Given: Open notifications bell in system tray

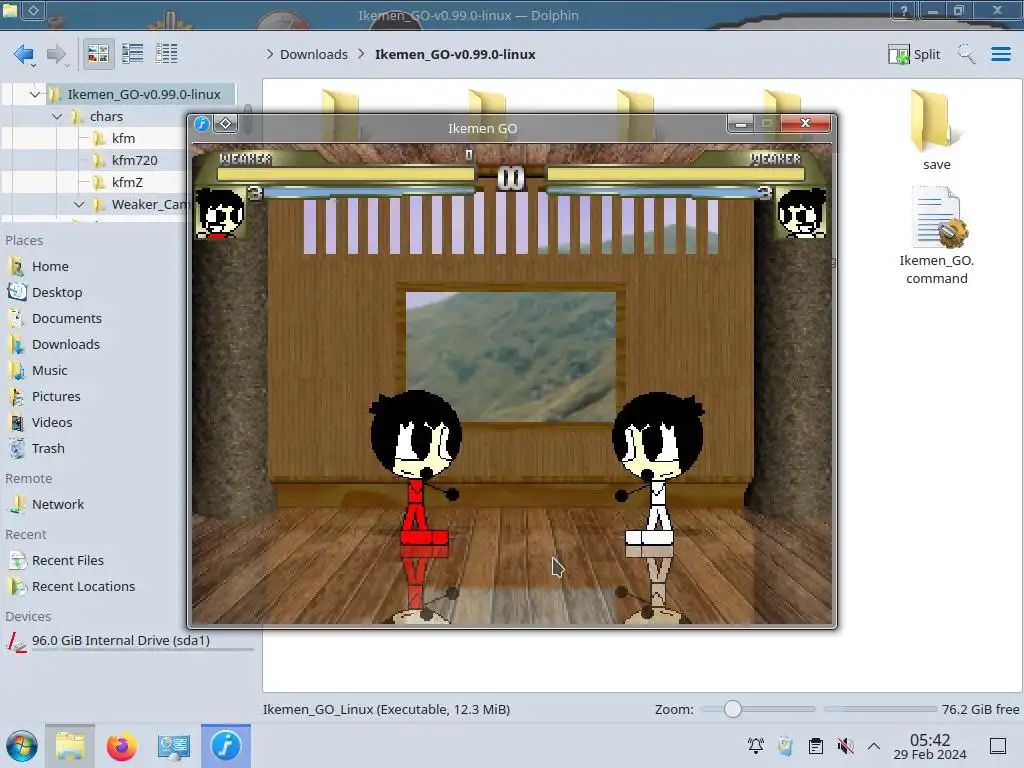Looking at the screenshot, I should point(756,746).
